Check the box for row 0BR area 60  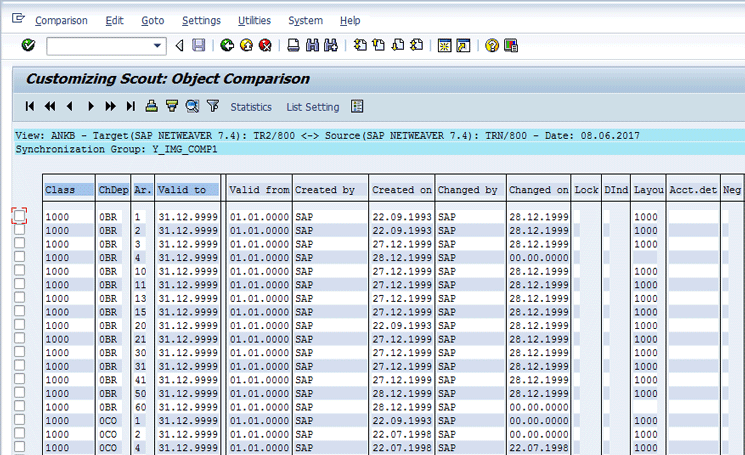pos(20,406)
